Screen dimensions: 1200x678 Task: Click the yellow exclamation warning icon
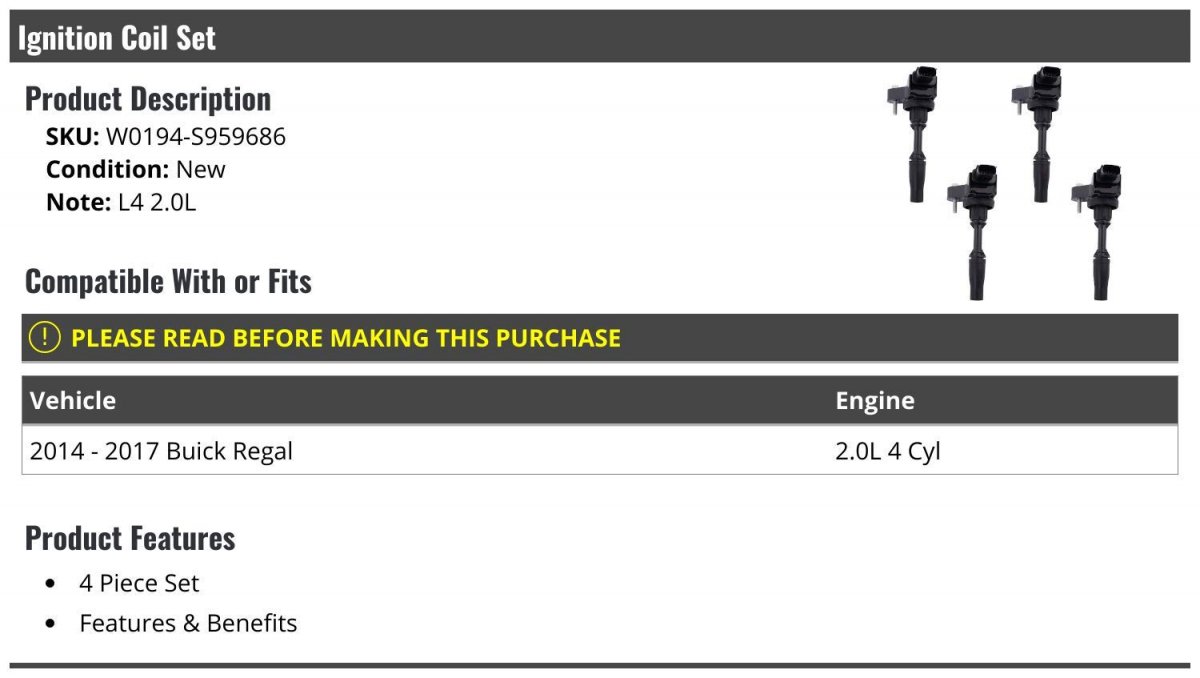tap(45, 338)
